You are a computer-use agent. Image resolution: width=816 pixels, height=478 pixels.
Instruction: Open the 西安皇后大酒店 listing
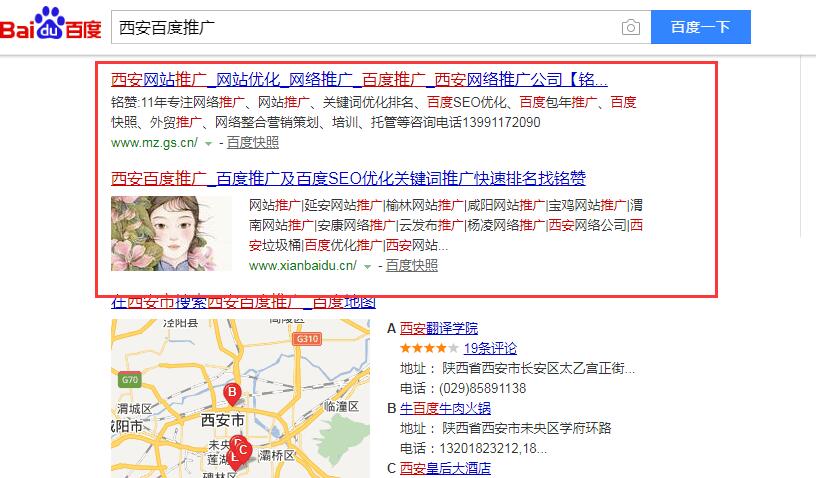[x=446, y=468]
